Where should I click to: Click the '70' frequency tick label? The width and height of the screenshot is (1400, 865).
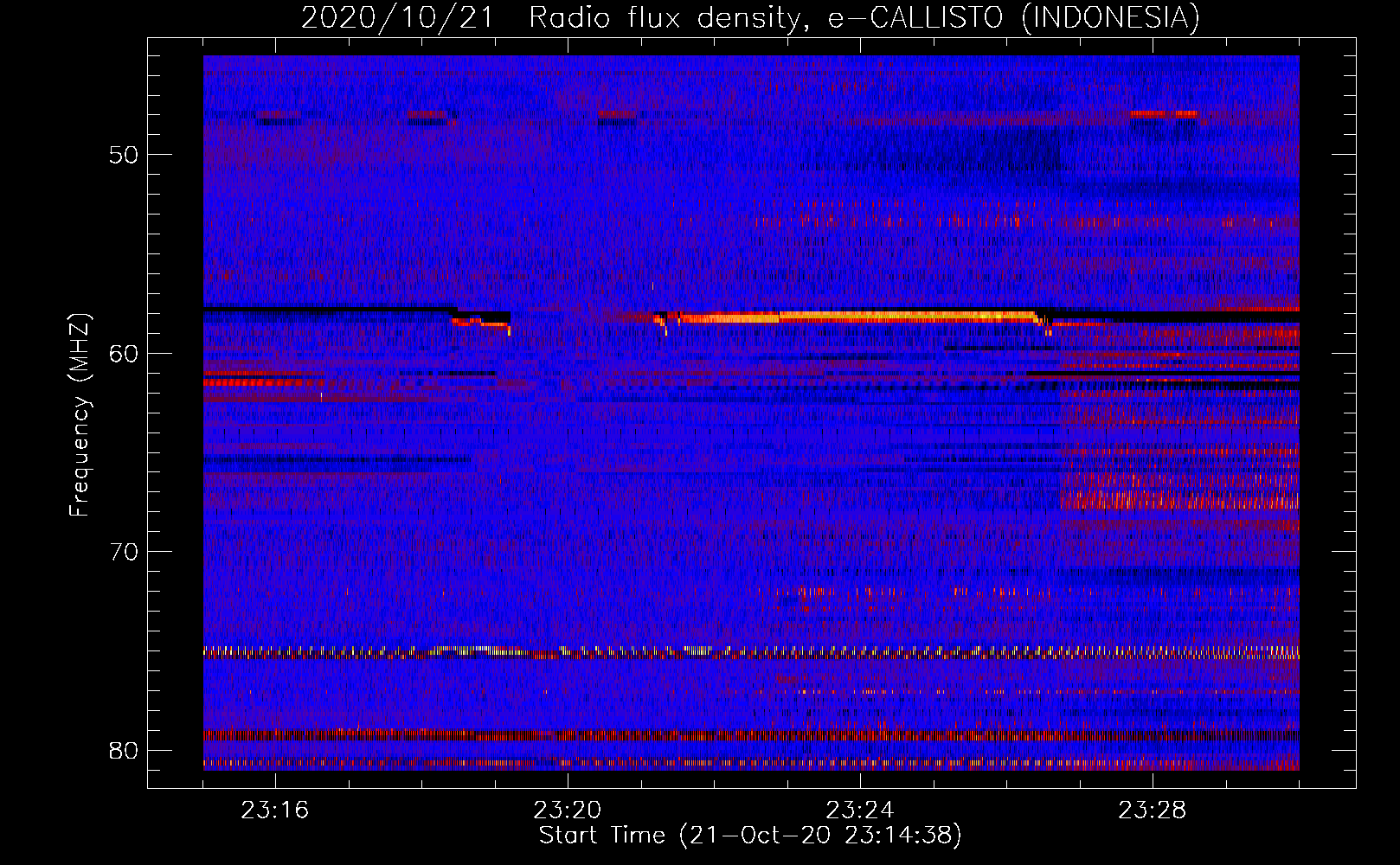124,552
